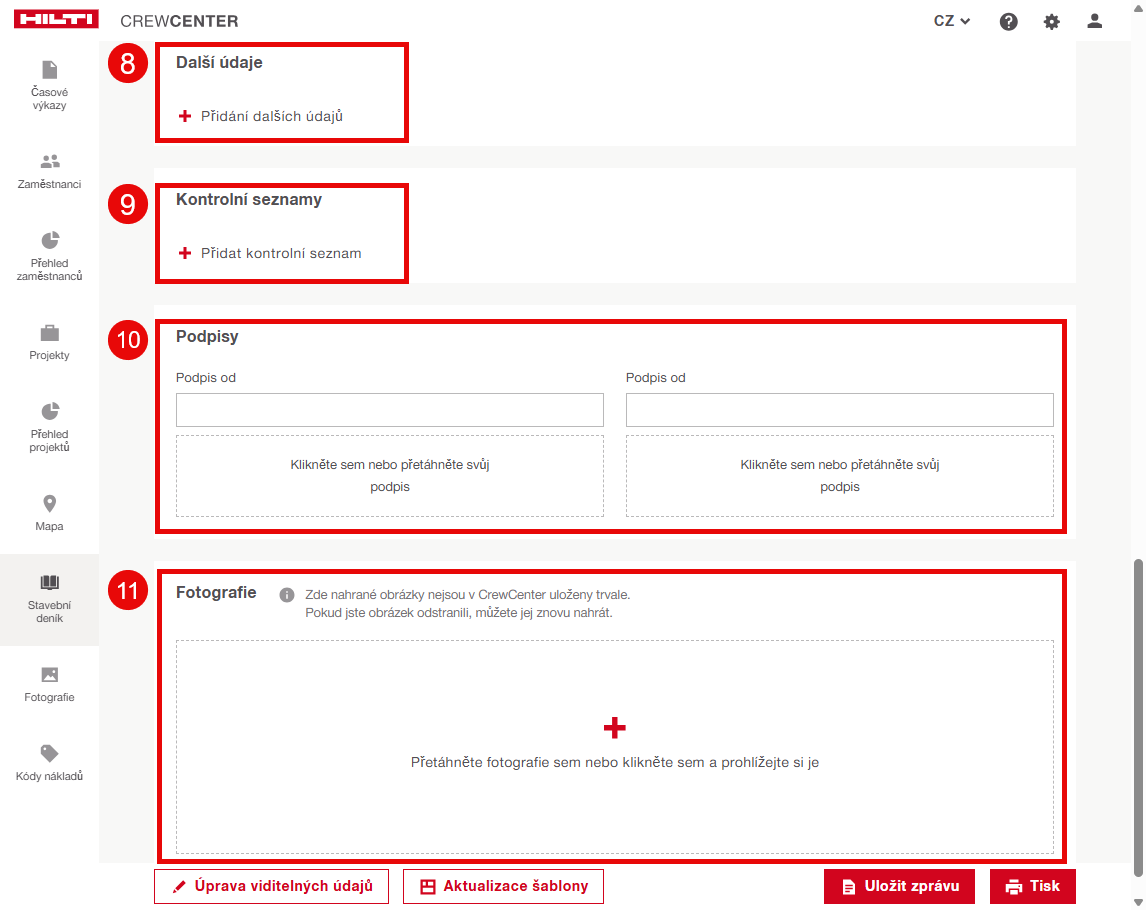Image resolution: width=1146 pixels, height=910 pixels.
Task: Click the Uložit zprávu button
Action: (x=899, y=886)
